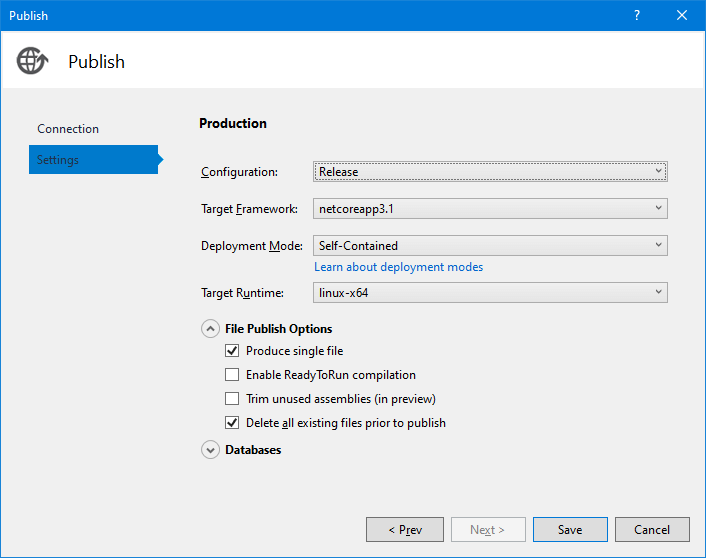Uncheck Produce single file

[x=232, y=350]
